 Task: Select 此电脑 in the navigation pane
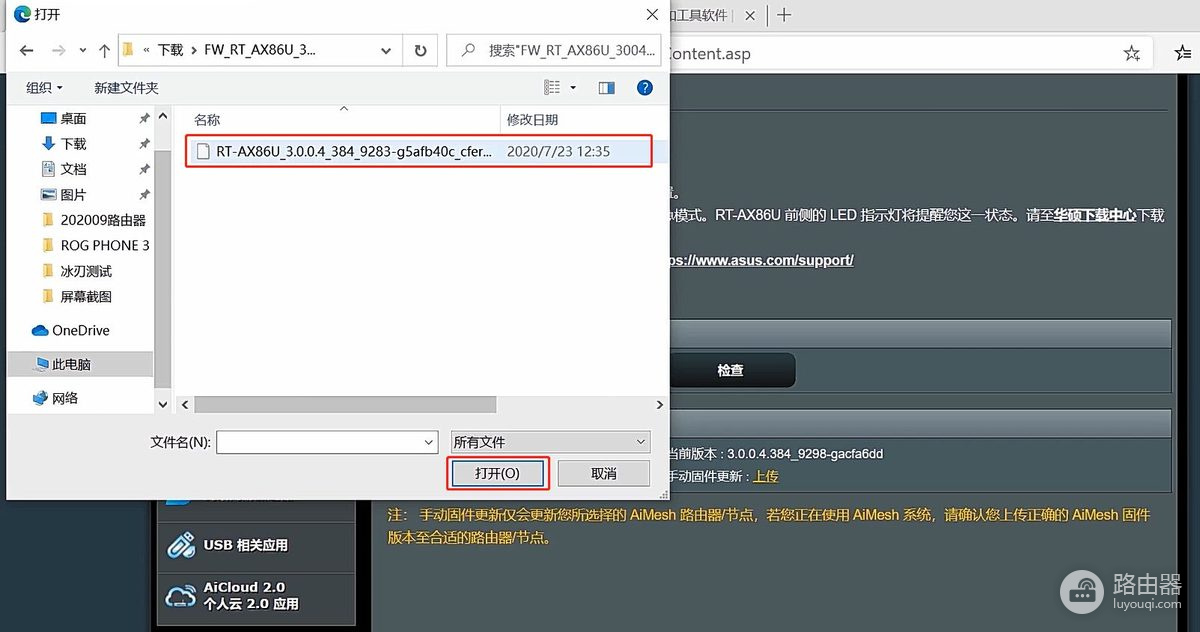pos(80,364)
